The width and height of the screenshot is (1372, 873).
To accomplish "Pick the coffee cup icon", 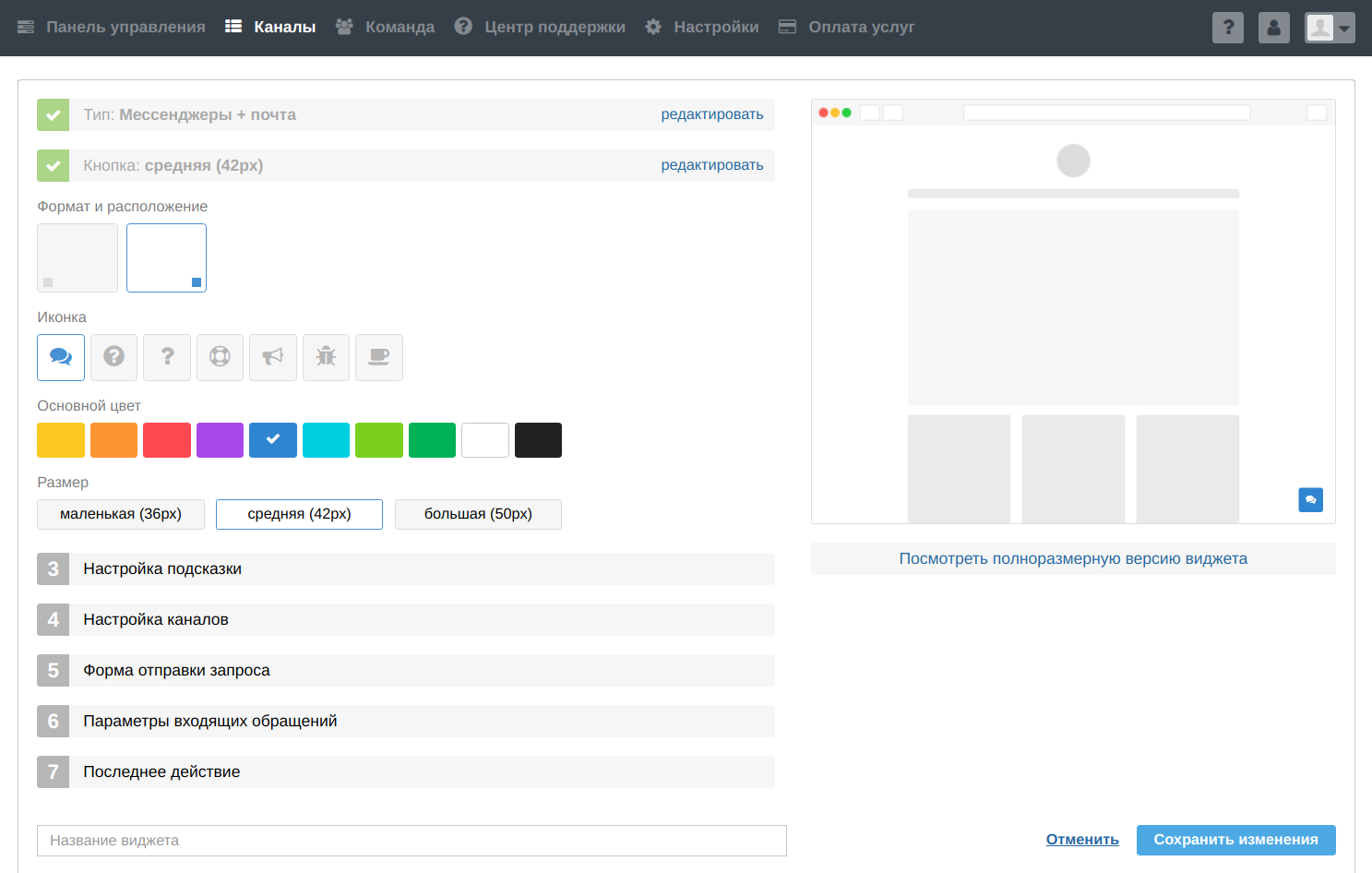I will tap(379, 357).
